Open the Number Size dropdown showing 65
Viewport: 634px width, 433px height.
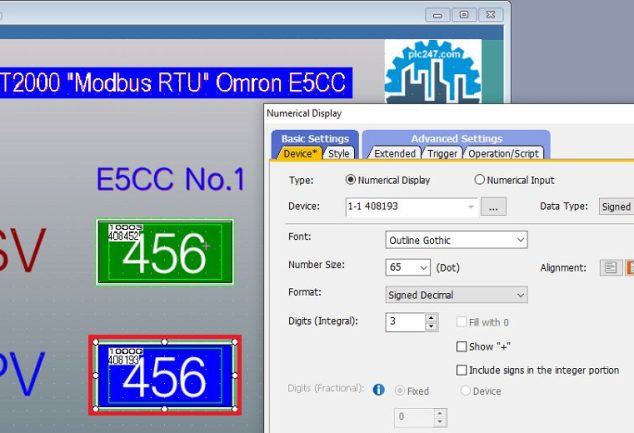tap(408, 267)
